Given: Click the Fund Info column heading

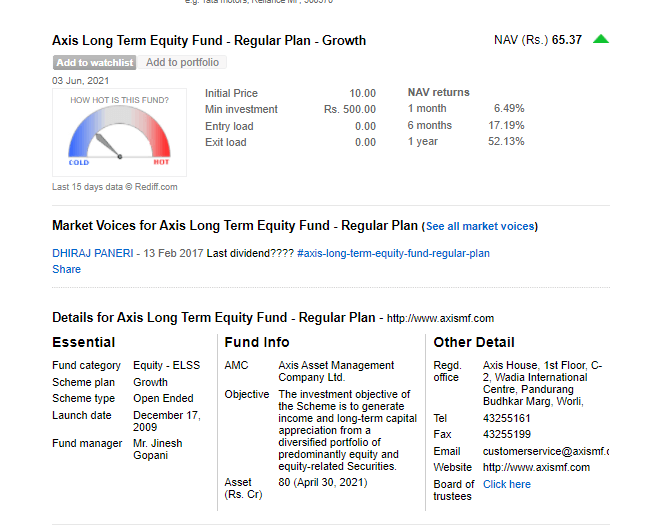Looking at the screenshot, I should [257, 342].
